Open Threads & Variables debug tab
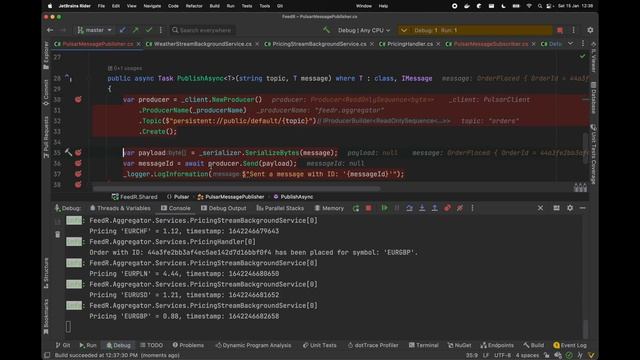Screen dimensions: 640x360 [x=120, y=208]
